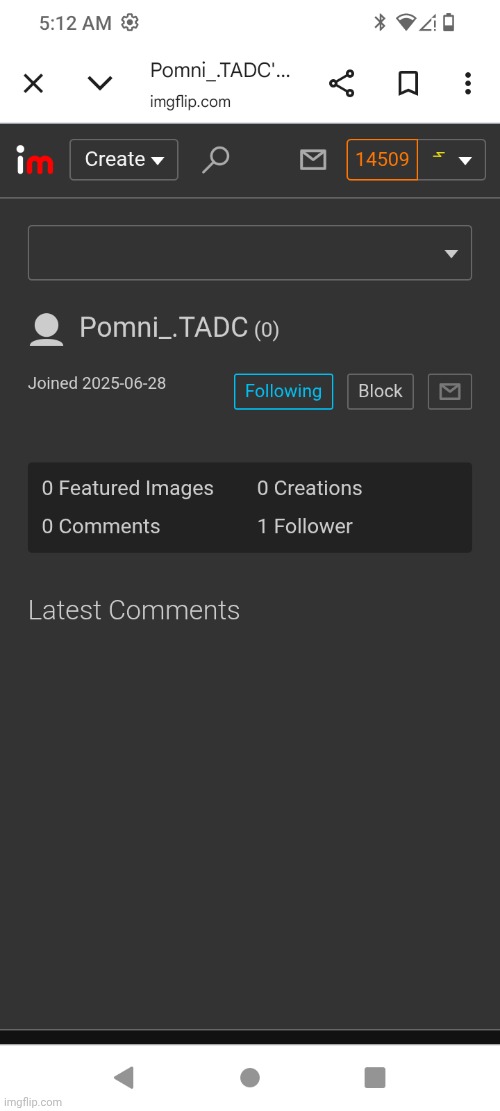The width and height of the screenshot is (500, 1111).
Task: Open the 0 Featured Images link
Action: 127,488
